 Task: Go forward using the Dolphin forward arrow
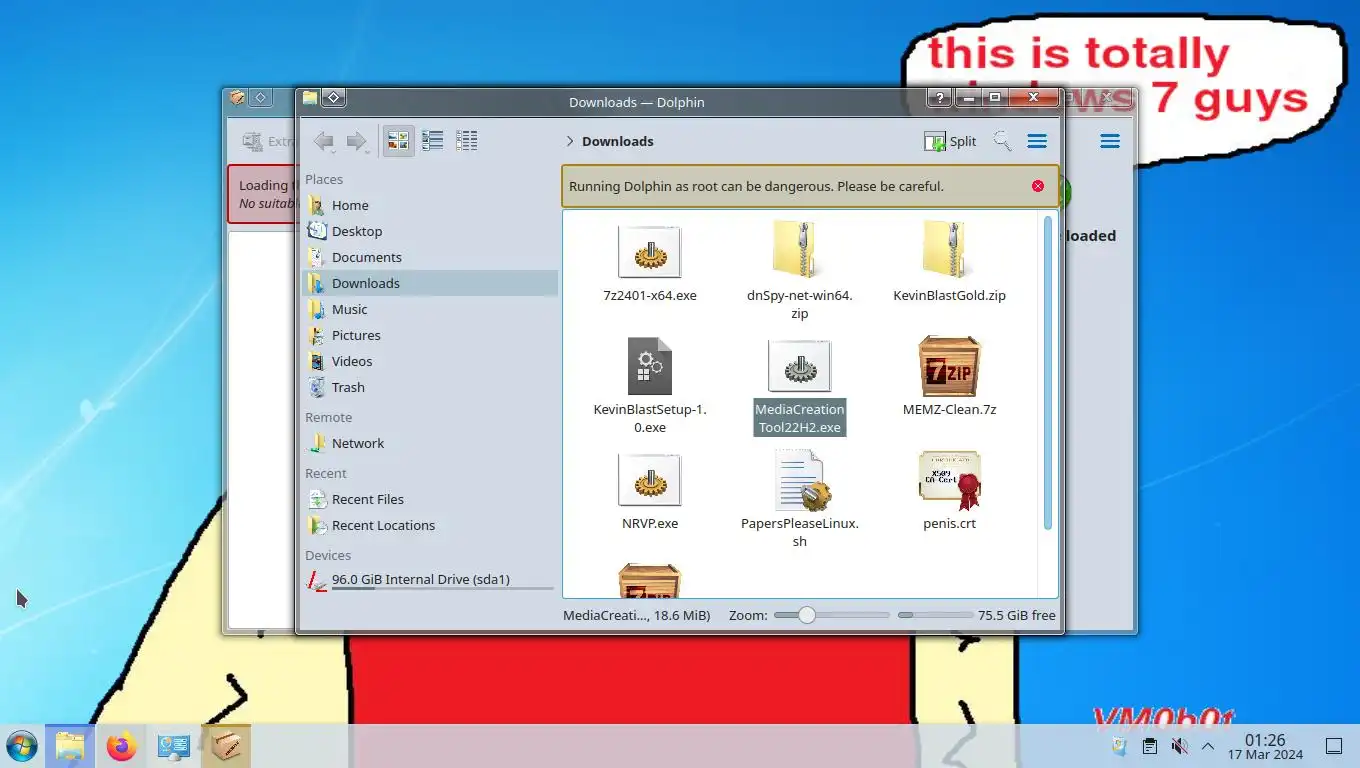coord(356,141)
